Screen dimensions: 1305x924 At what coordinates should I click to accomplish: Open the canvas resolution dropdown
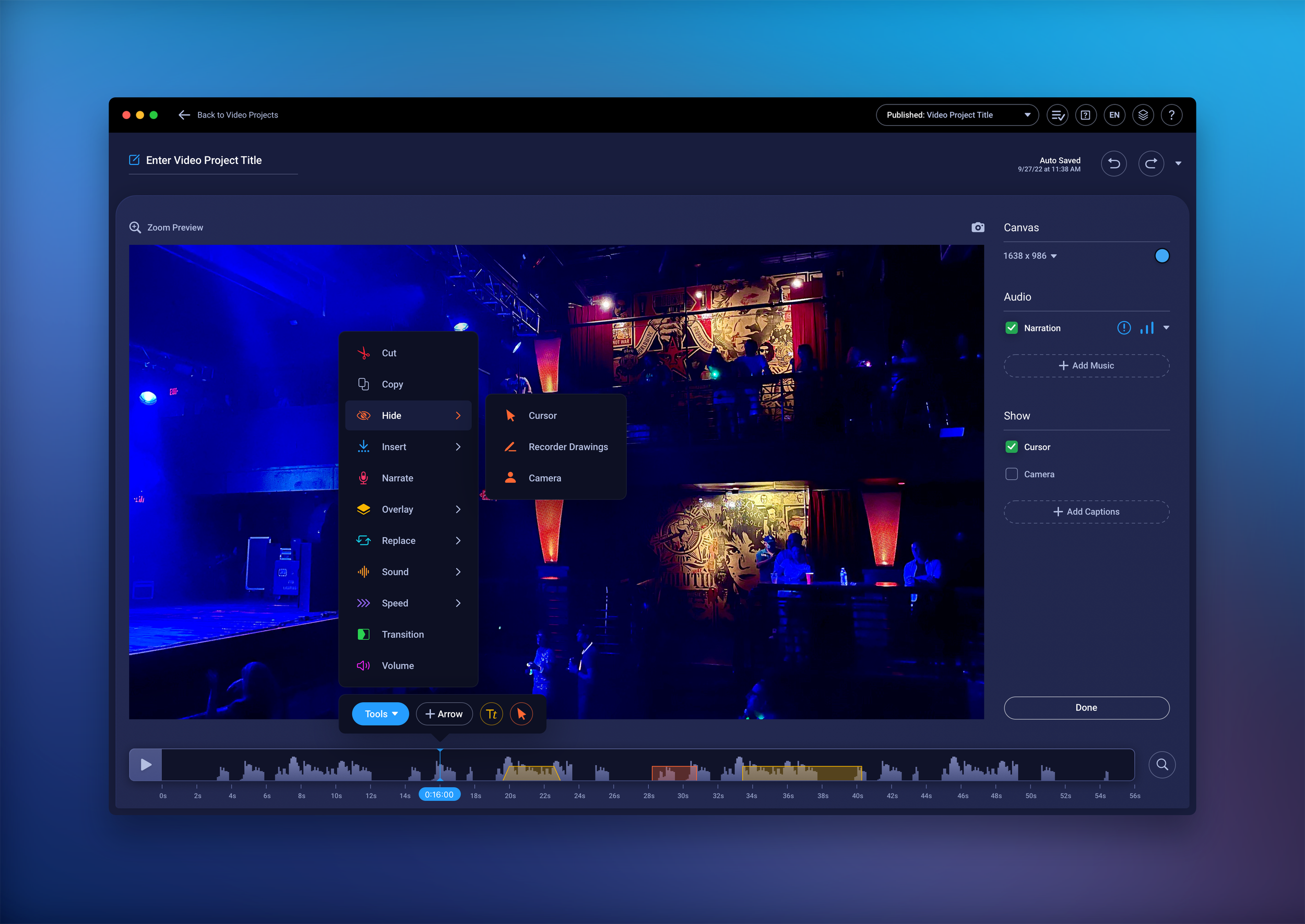coord(1030,255)
